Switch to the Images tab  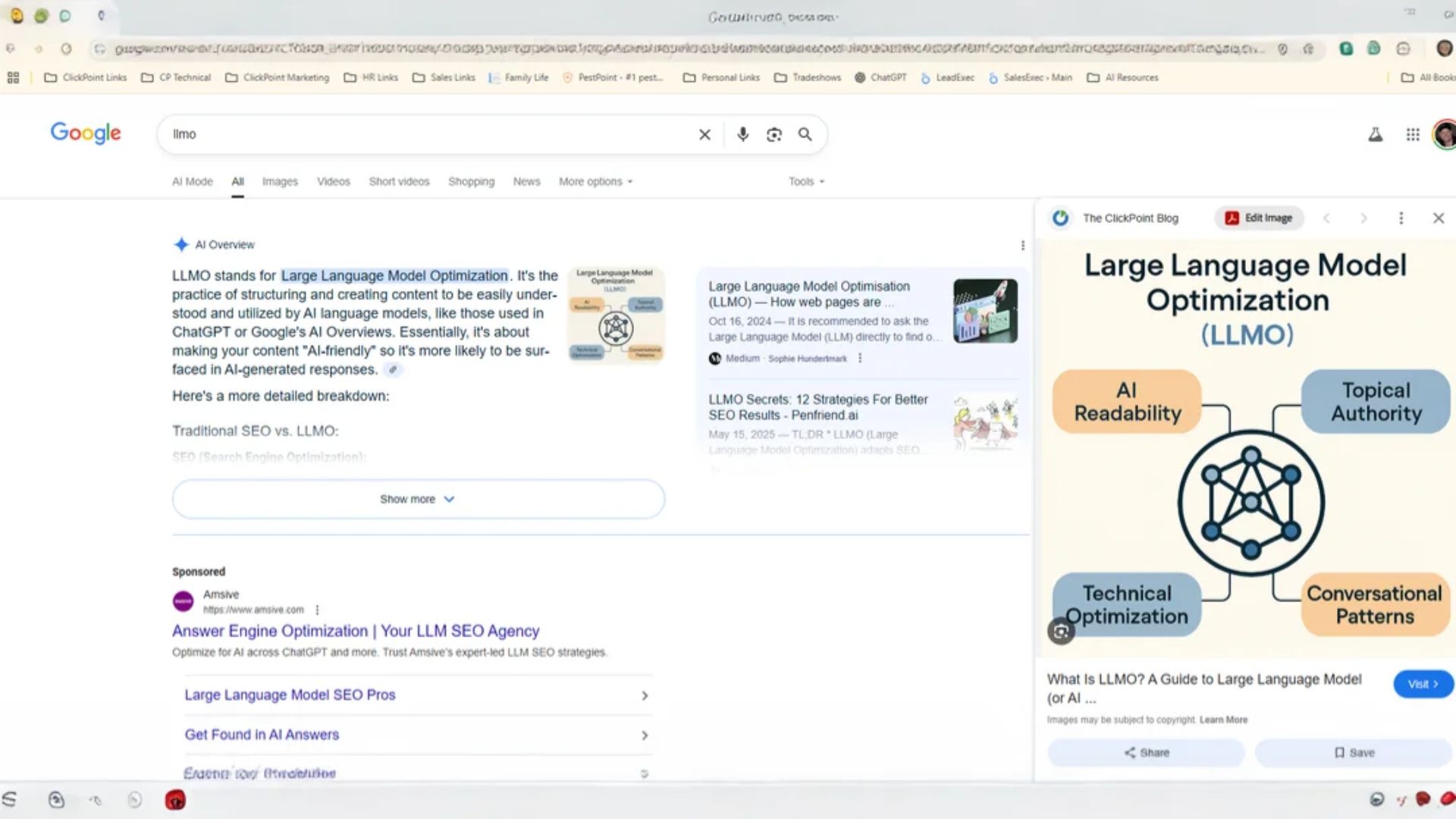(x=279, y=181)
